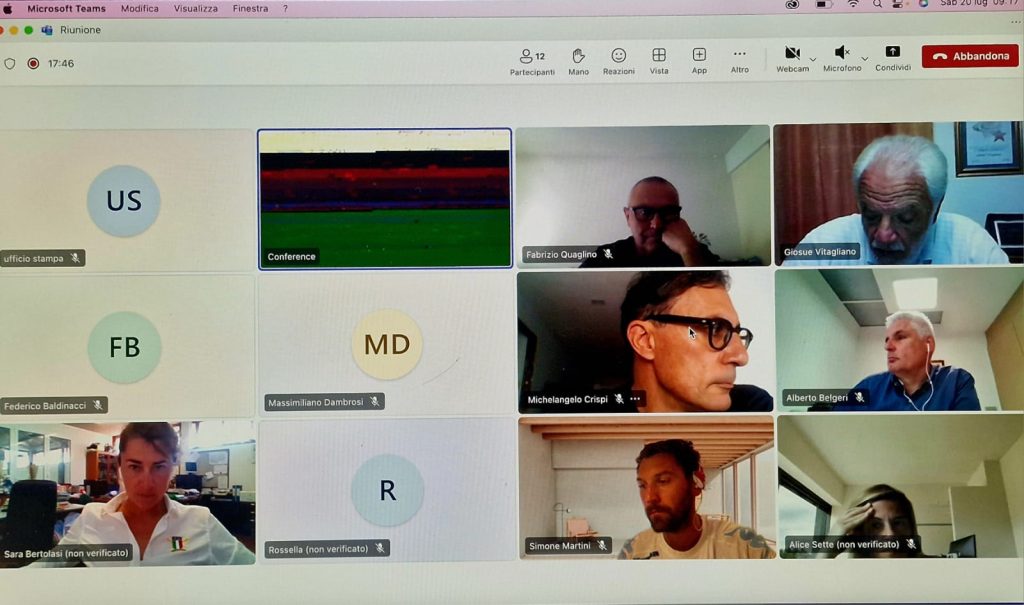Click muted mic icon on Federico Baldinacci
The height and width of the screenshot is (605, 1024).
tap(97, 405)
